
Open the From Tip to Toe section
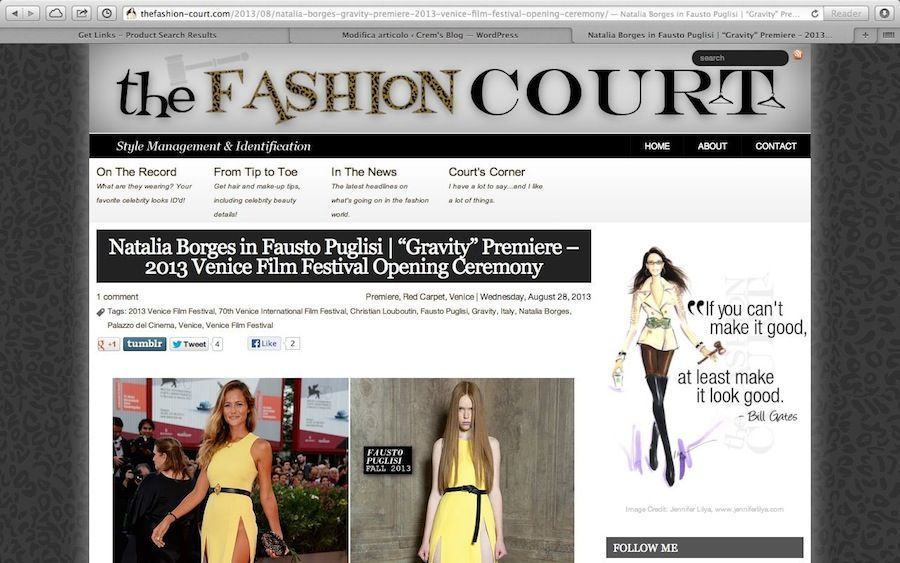[255, 172]
